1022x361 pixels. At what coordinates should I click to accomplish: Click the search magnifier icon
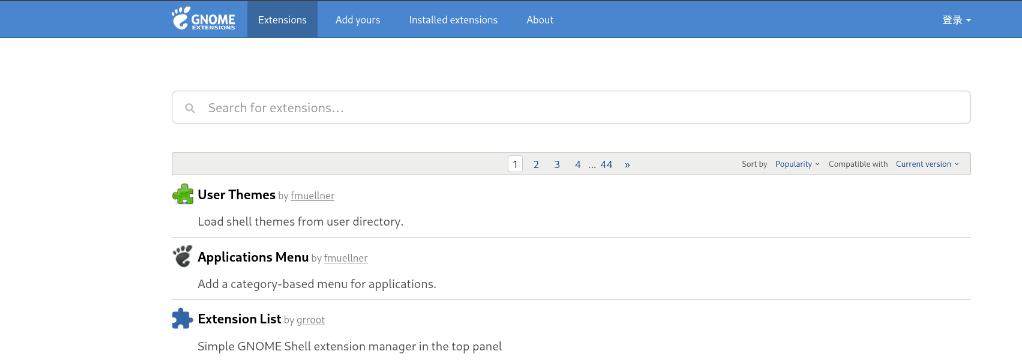pyautogui.click(x=190, y=108)
